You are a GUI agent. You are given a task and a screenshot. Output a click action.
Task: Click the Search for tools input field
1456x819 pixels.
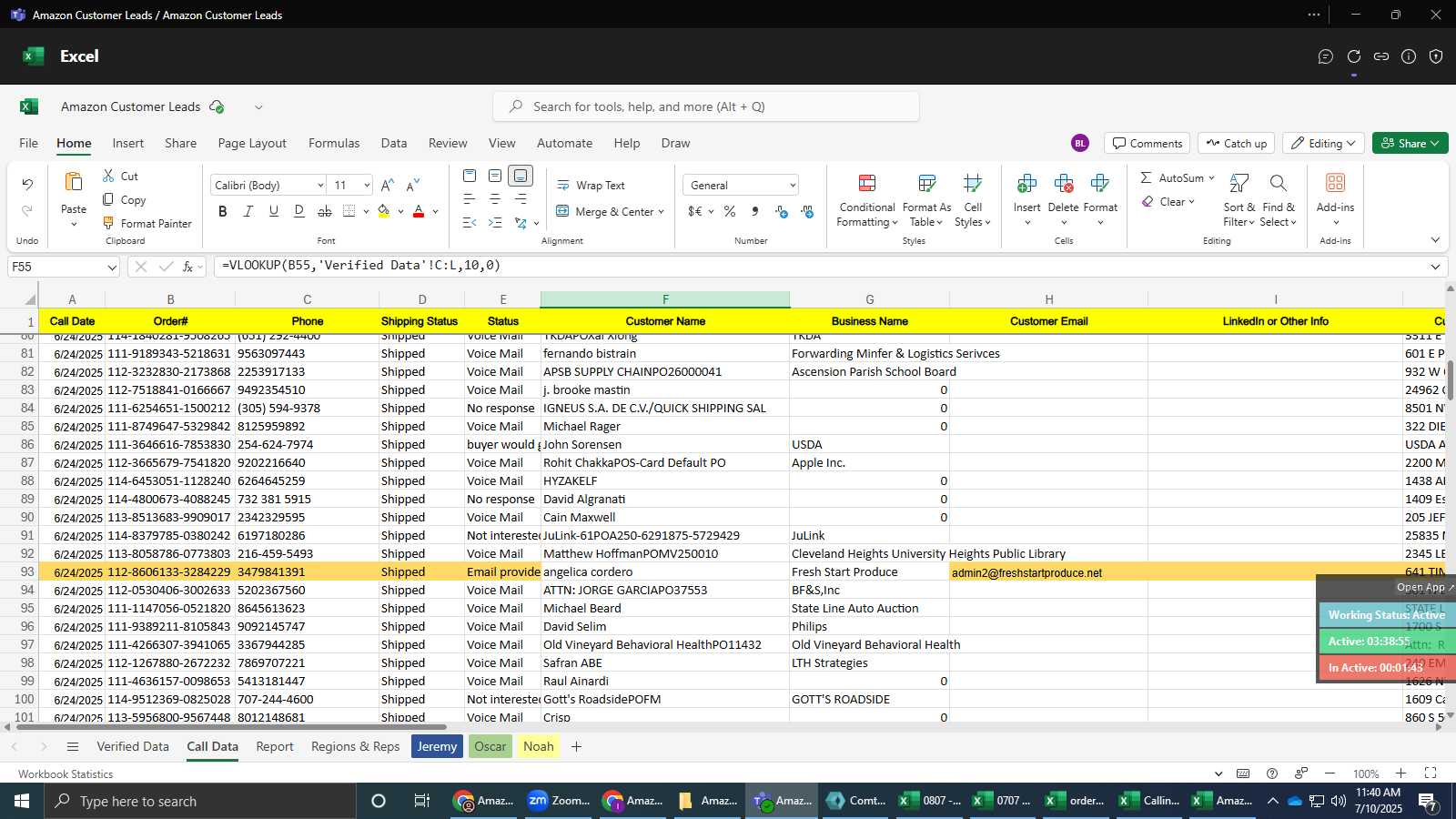[706, 106]
